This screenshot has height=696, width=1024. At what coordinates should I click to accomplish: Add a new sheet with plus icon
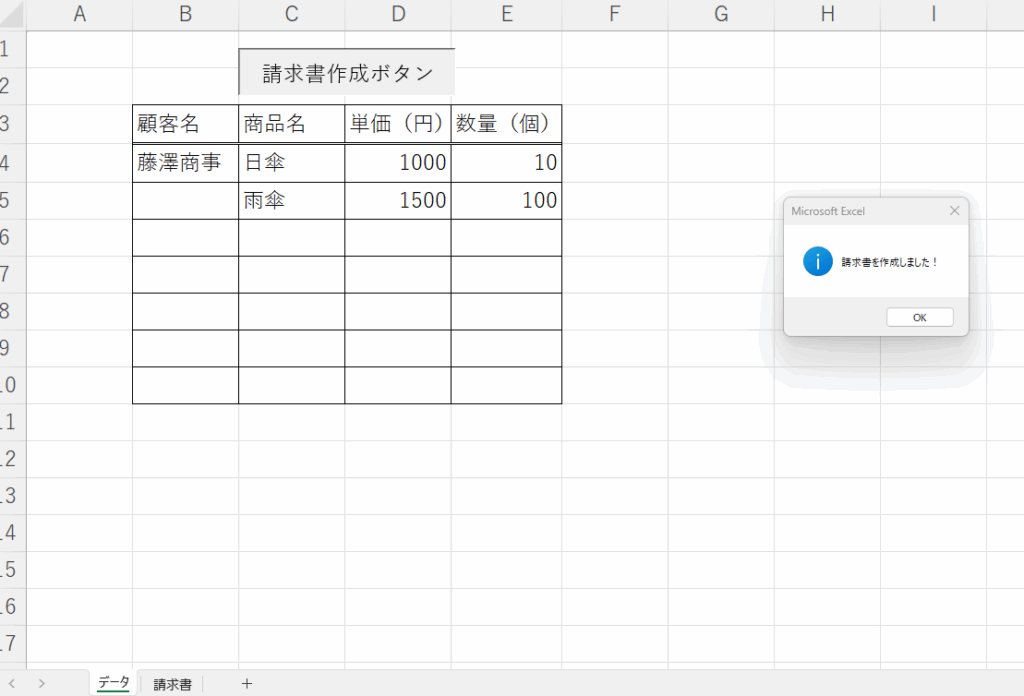[247, 684]
